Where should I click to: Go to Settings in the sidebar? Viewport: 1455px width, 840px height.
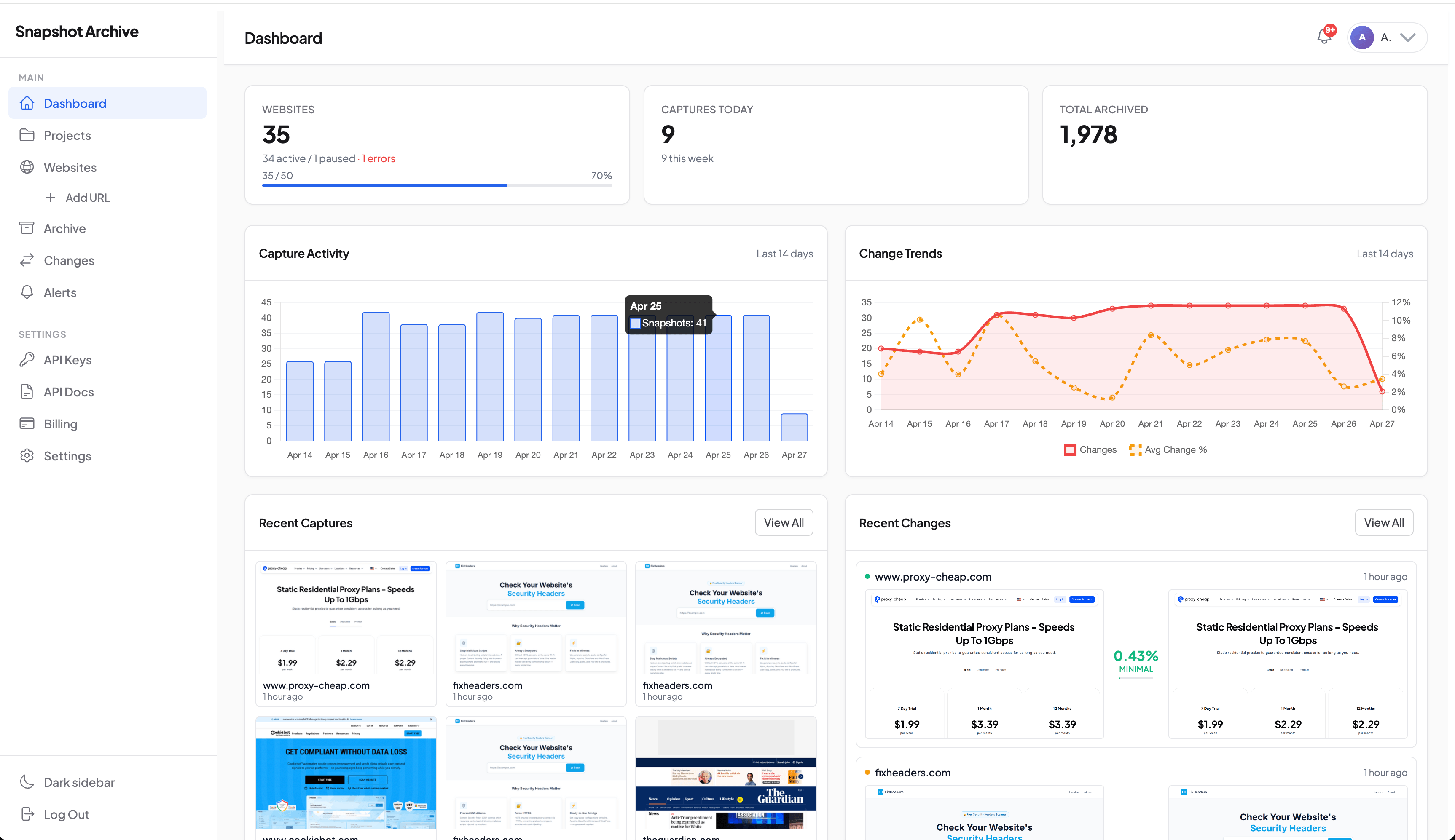pyautogui.click(x=67, y=456)
